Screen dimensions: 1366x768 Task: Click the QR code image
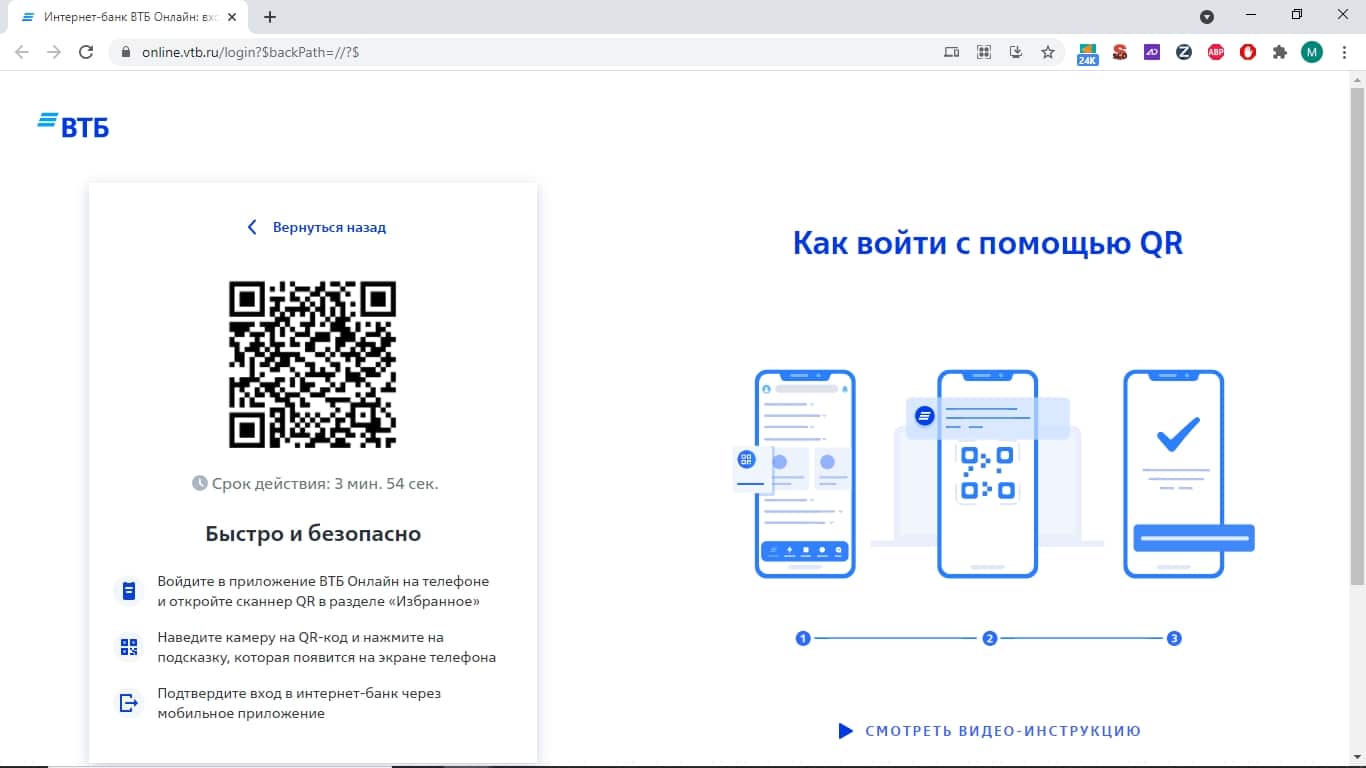pos(313,364)
